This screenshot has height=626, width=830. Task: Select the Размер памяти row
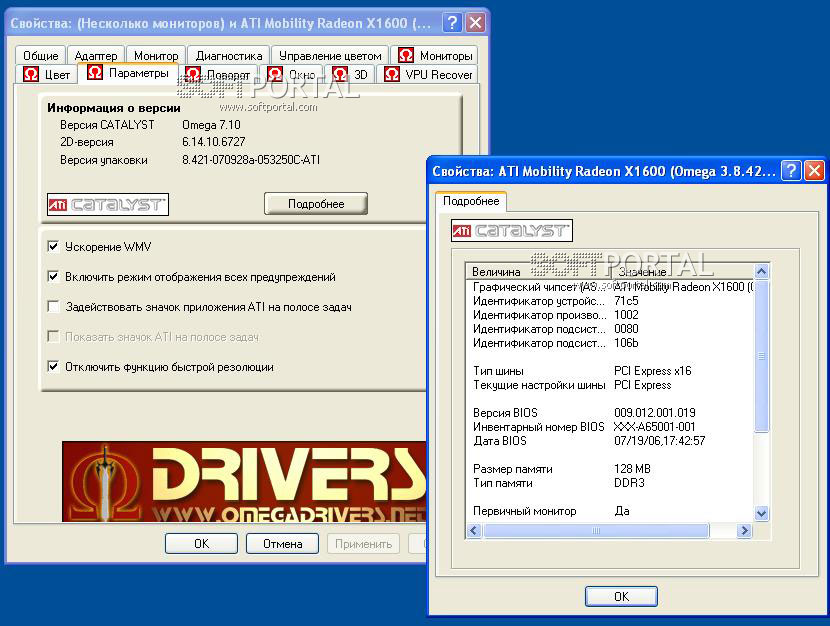tap(610, 469)
